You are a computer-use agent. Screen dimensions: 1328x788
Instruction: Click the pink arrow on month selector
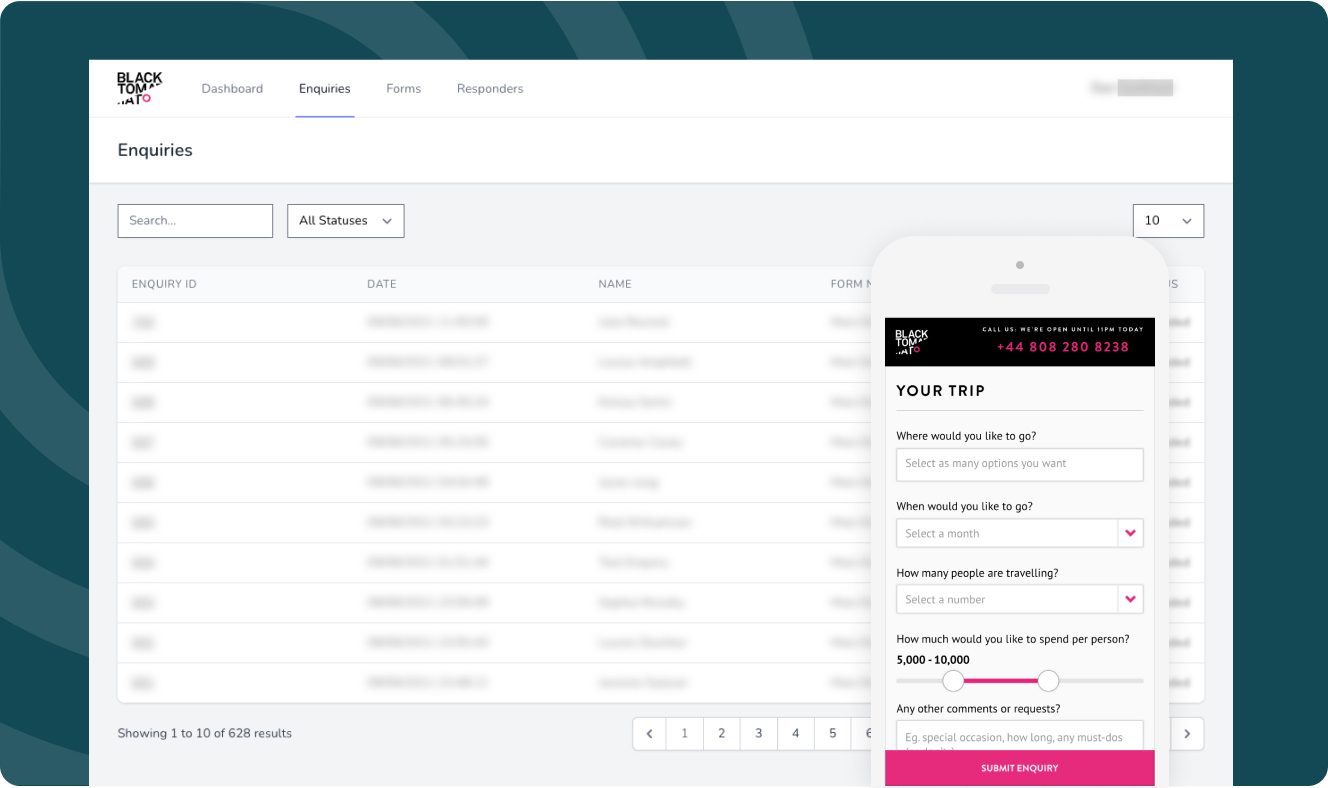point(1130,533)
